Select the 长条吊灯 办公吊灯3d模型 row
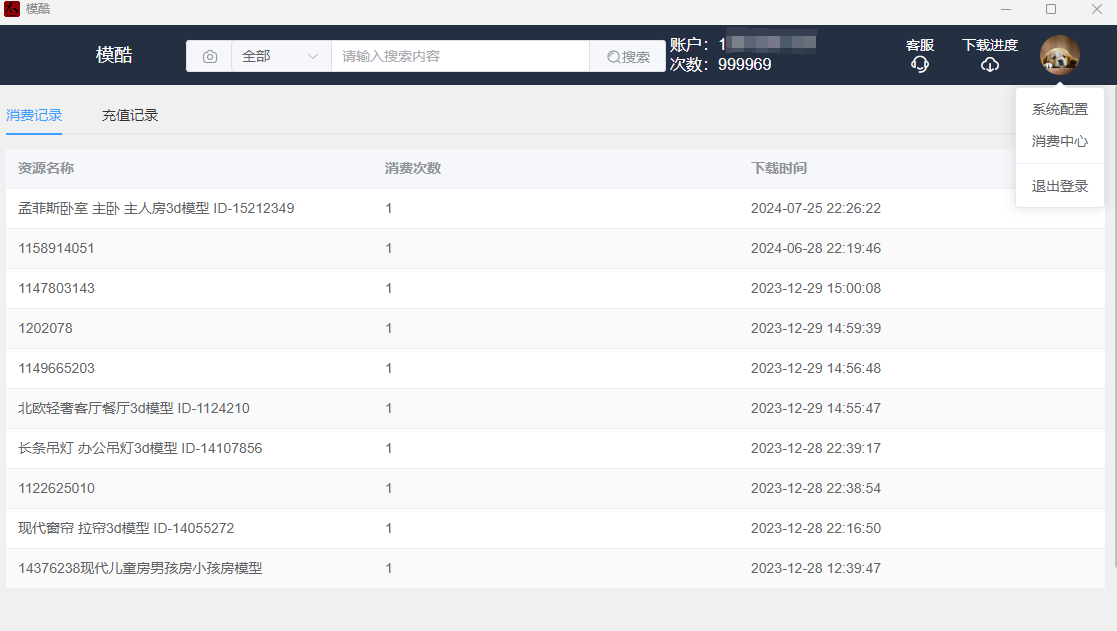The width and height of the screenshot is (1117, 631). point(140,449)
